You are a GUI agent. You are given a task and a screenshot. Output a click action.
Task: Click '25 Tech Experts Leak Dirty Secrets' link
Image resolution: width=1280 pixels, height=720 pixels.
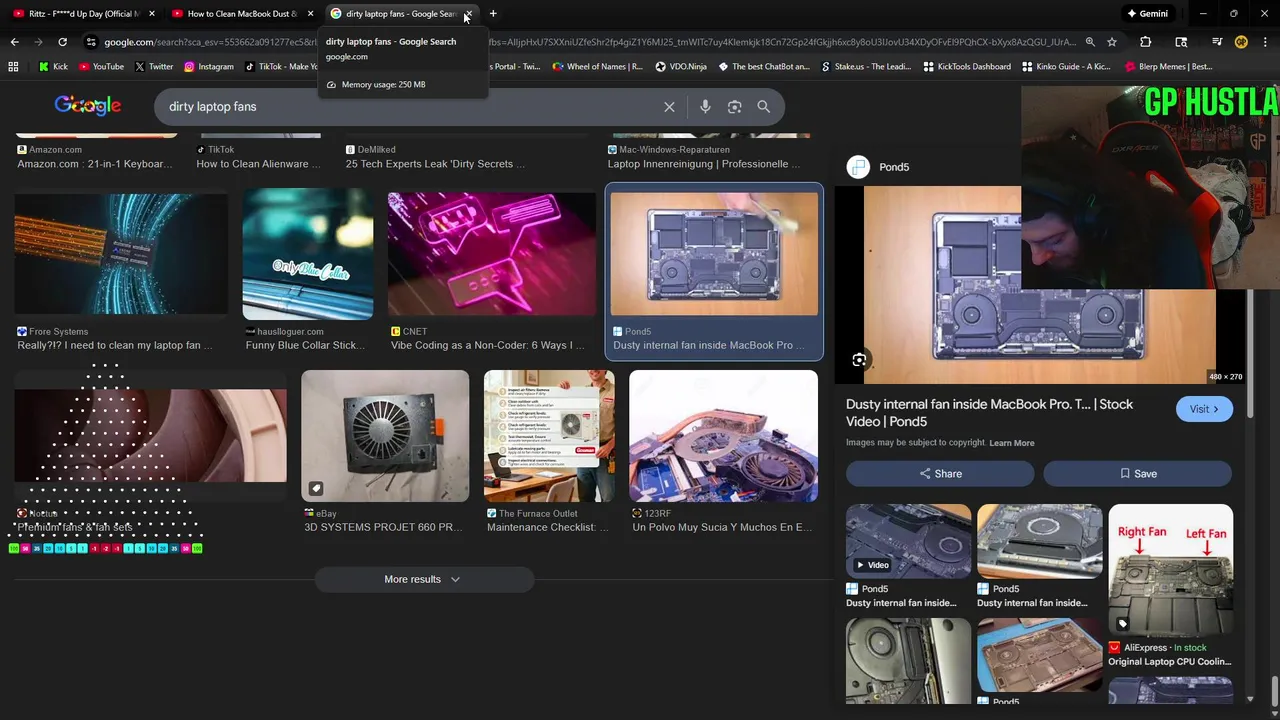click(436, 164)
